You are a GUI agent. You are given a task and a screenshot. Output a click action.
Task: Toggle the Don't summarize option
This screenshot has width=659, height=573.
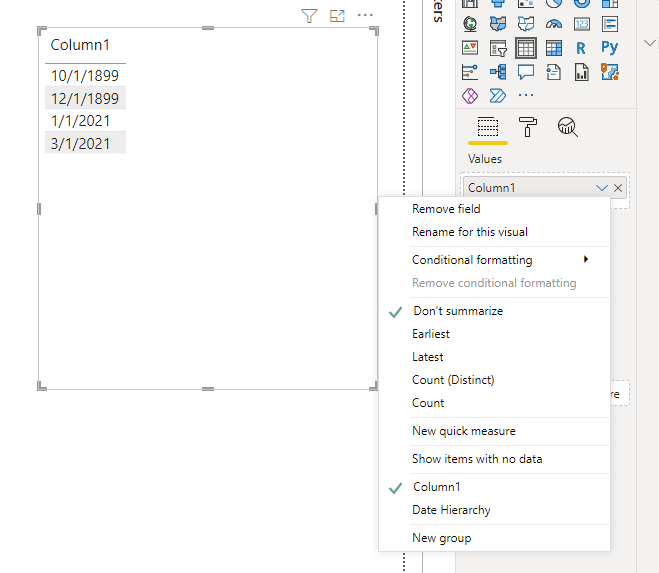(458, 311)
